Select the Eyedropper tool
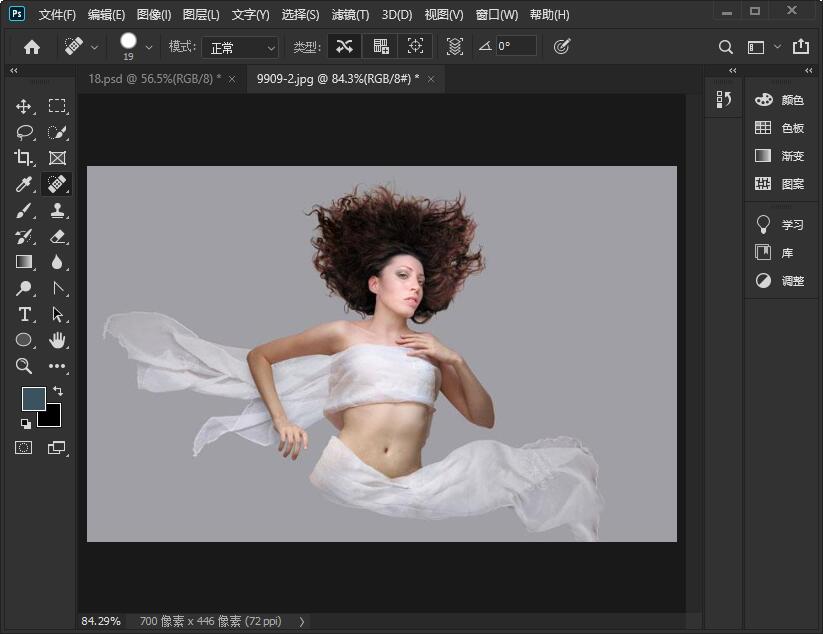Viewport: 823px width, 634px height. point(24,184)
